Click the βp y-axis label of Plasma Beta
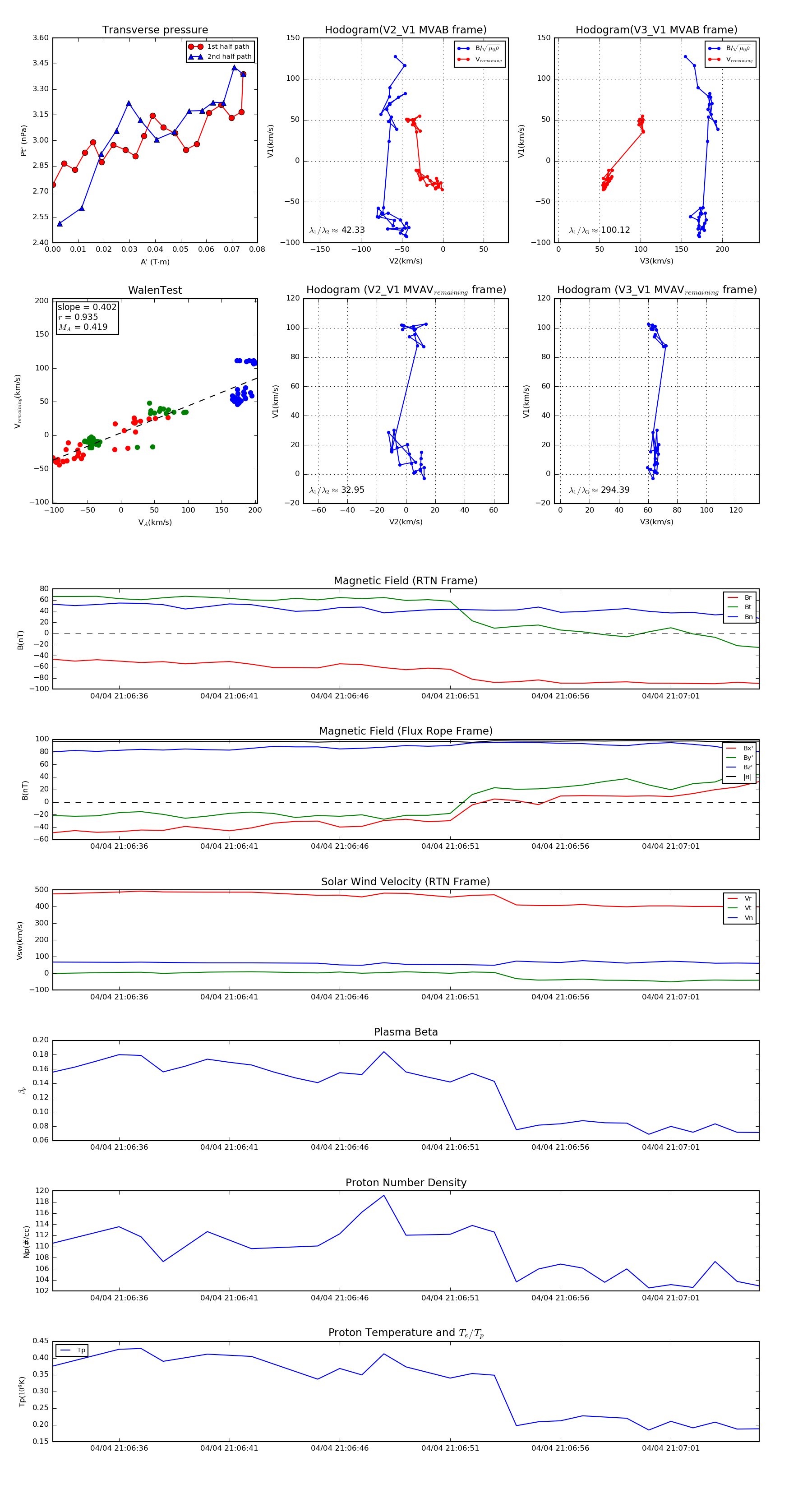This screenshot has height=1489, width=812. 22,1090
